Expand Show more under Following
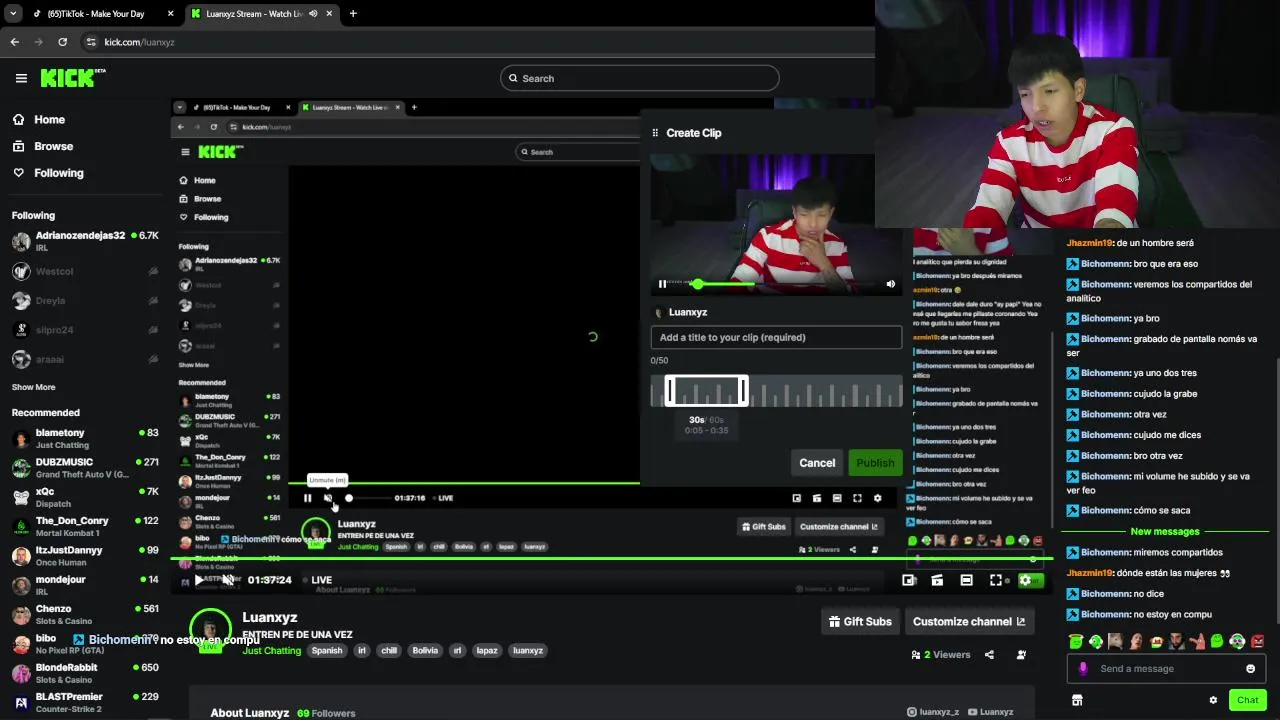The height and width of the screenshot is (720, 1280). click(34, 387)
